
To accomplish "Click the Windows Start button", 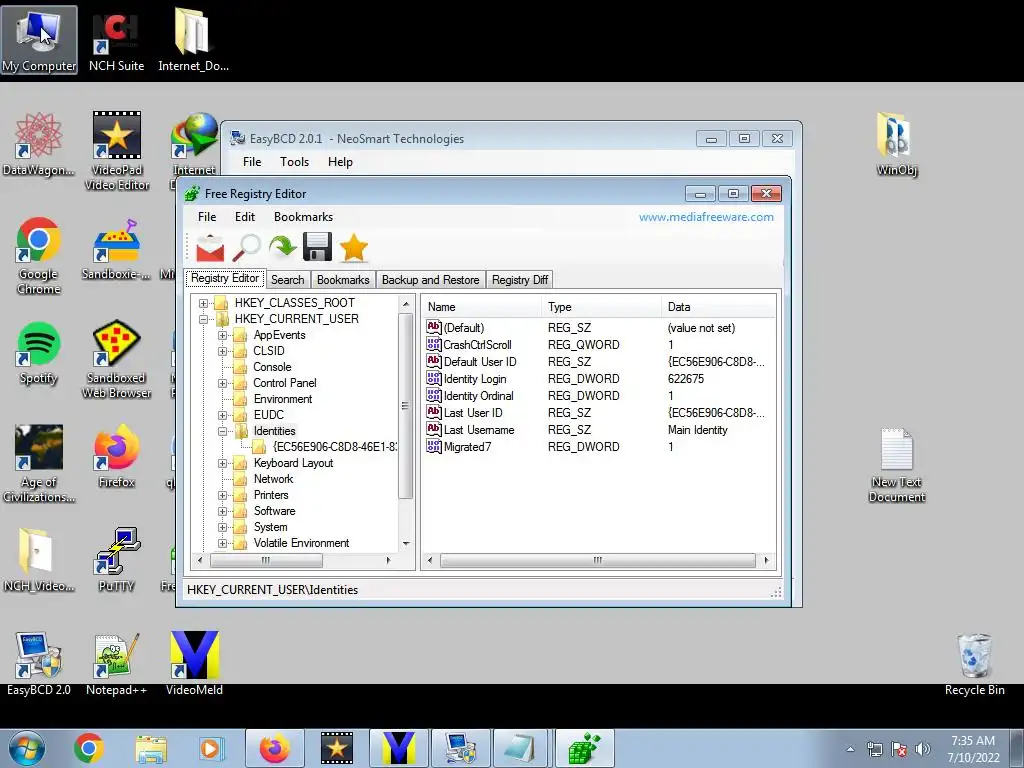I will coord(26,748).
